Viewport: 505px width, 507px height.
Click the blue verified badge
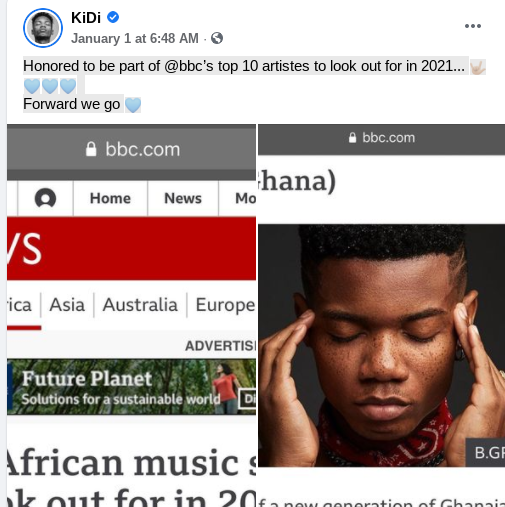113,17
